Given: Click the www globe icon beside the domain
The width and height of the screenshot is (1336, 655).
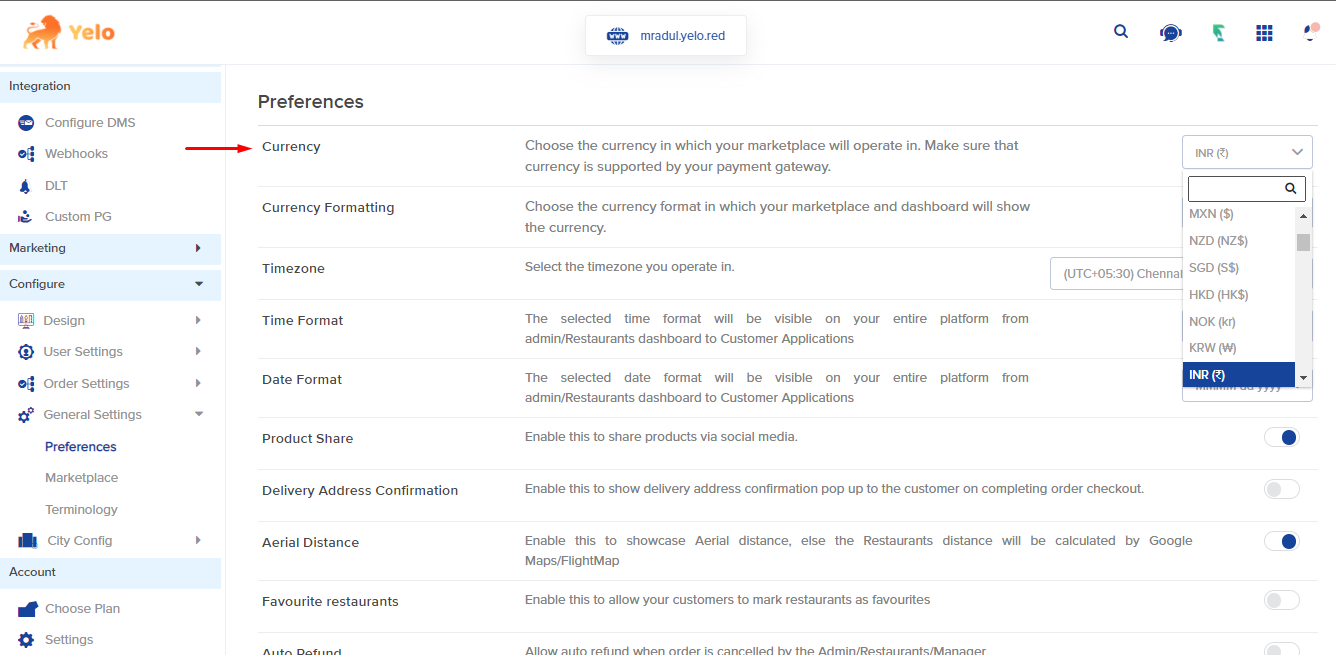Looking at the screenshot, I should [617, 36].
